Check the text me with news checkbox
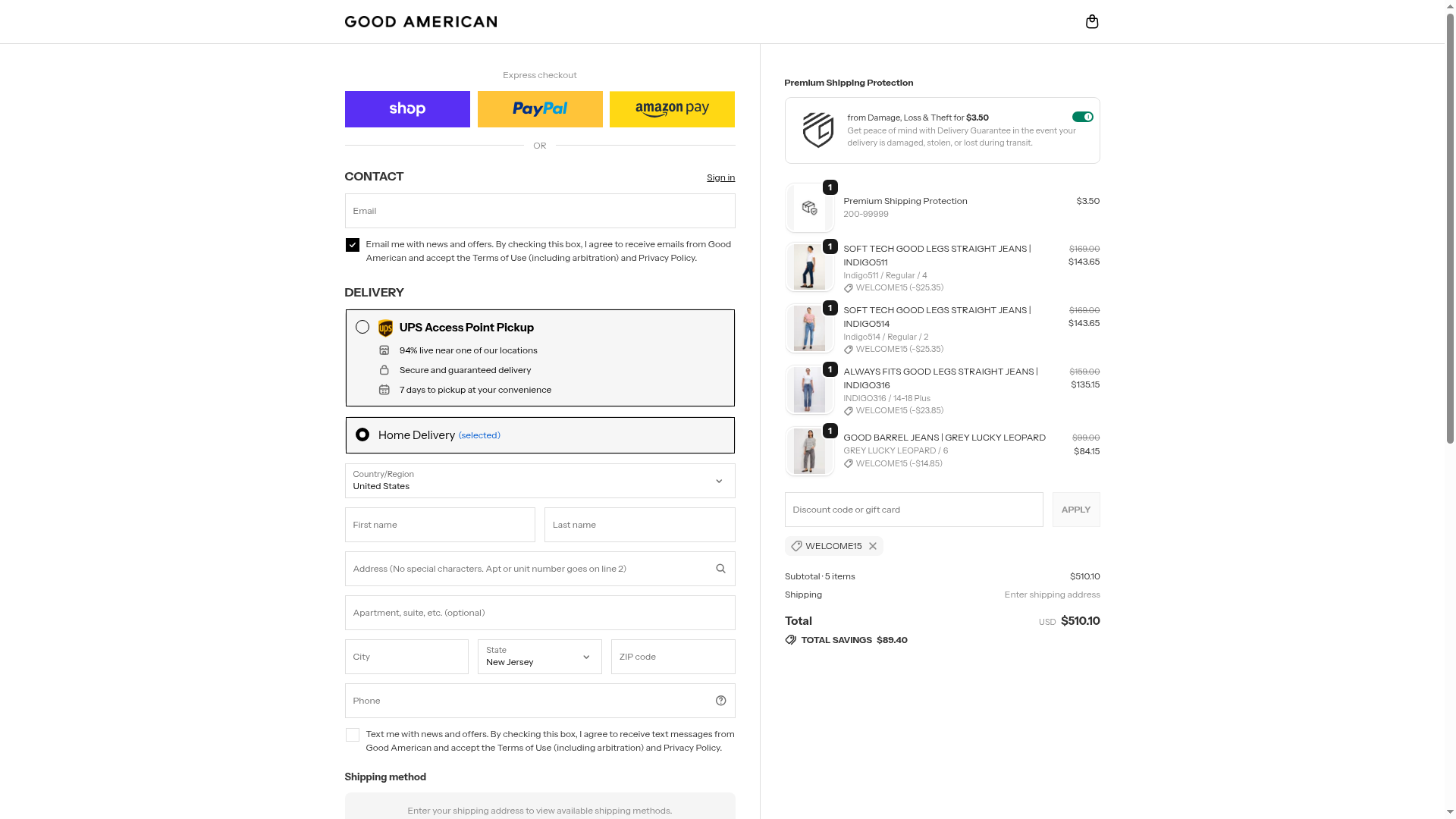Image resolution: width=1456 pixels, height=819 pixels. [x=353, y=735]
